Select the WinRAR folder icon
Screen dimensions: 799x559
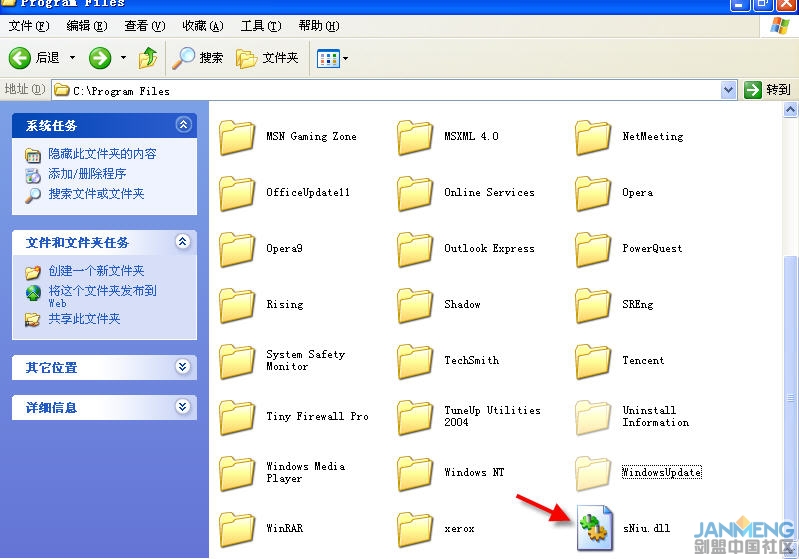(x=237, y=530)
